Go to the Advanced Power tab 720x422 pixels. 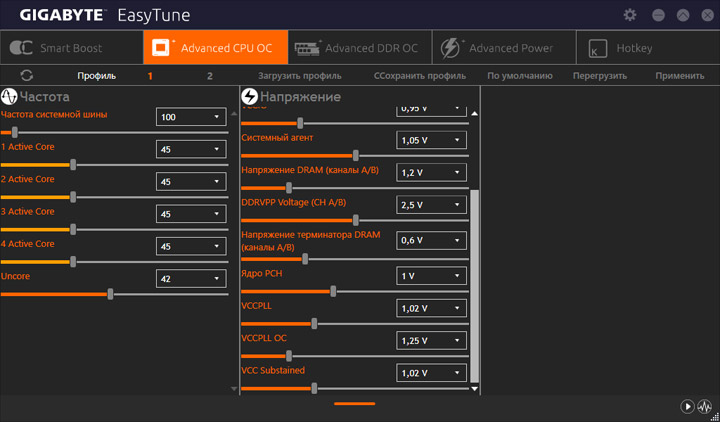point(504,47)
